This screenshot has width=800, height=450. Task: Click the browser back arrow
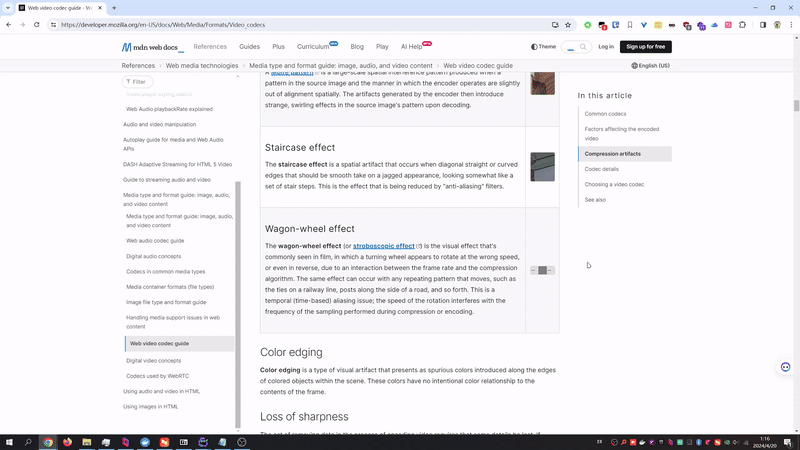(11, 25)
